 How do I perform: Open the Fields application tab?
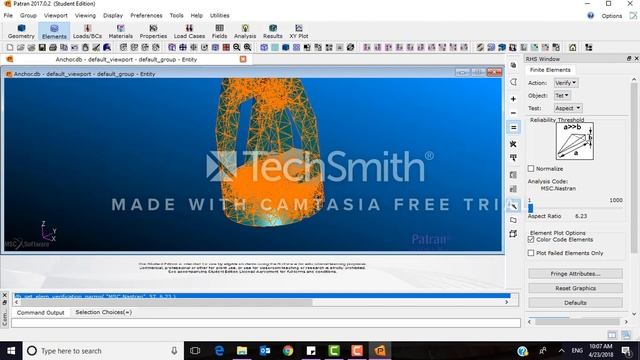tap(219, 31)
